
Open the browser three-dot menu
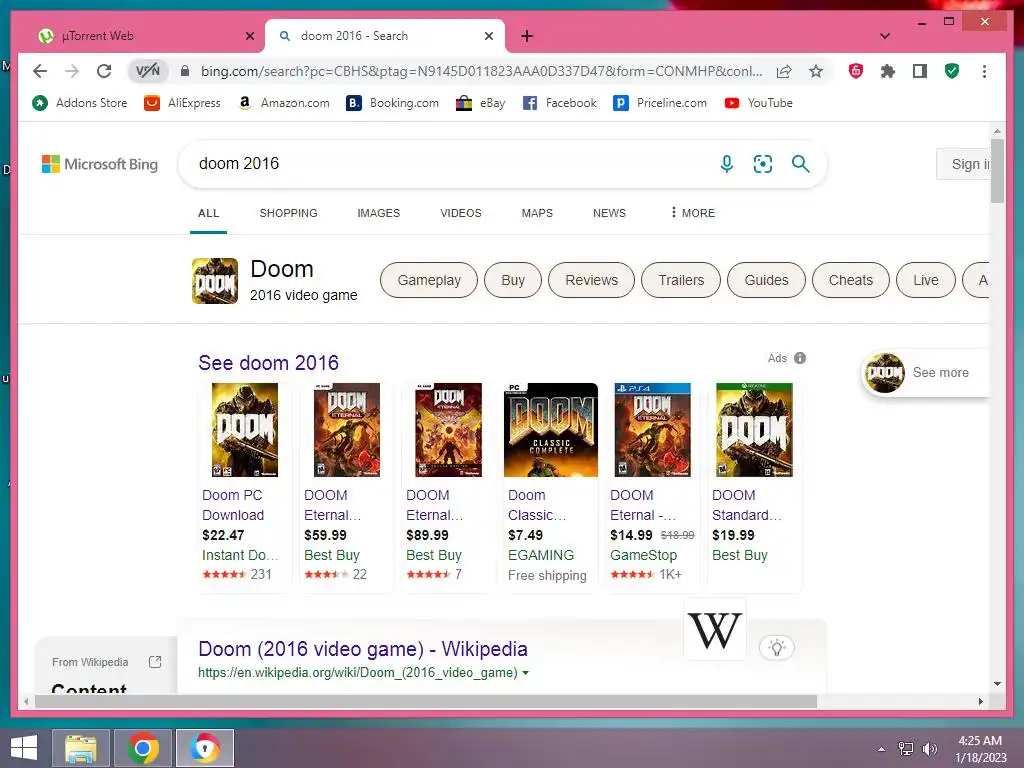(x=984, y=71)
